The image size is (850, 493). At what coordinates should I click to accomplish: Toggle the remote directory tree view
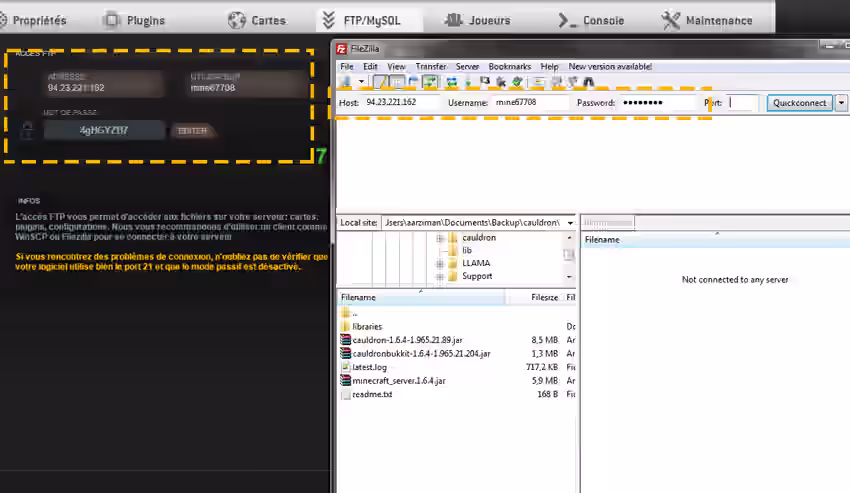[x=414, y=82]
